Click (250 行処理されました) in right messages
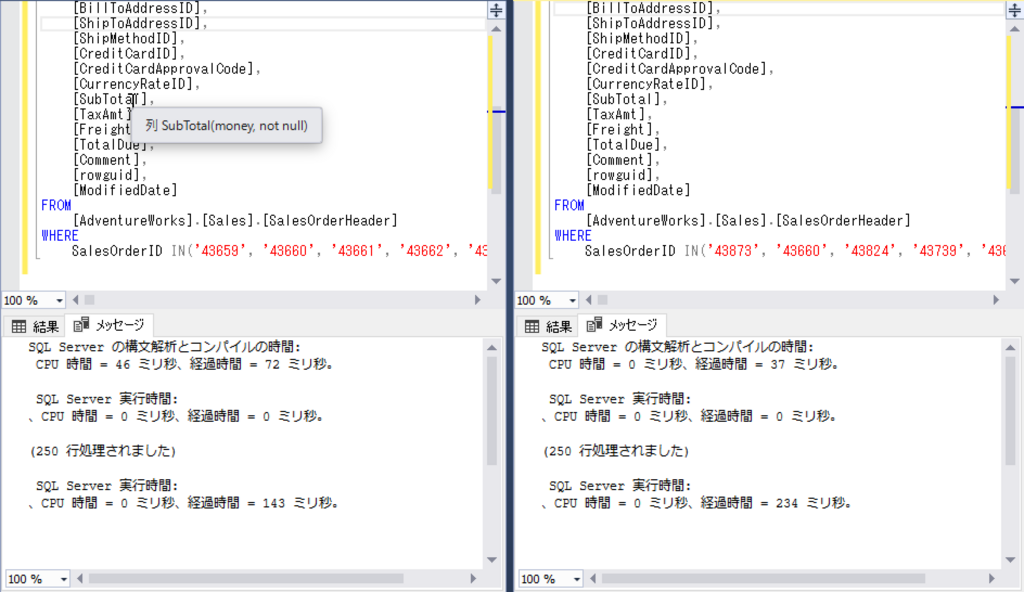 616,451
